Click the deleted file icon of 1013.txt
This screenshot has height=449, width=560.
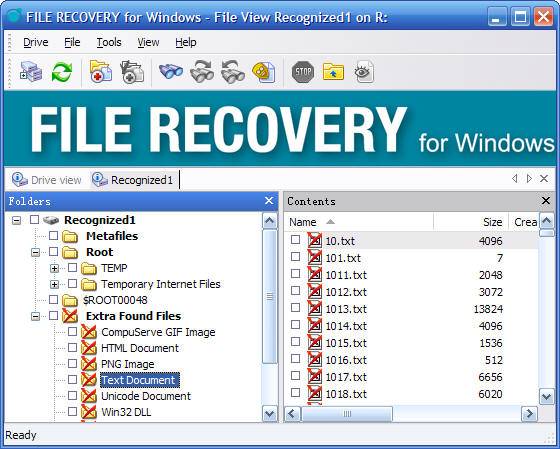315,308
